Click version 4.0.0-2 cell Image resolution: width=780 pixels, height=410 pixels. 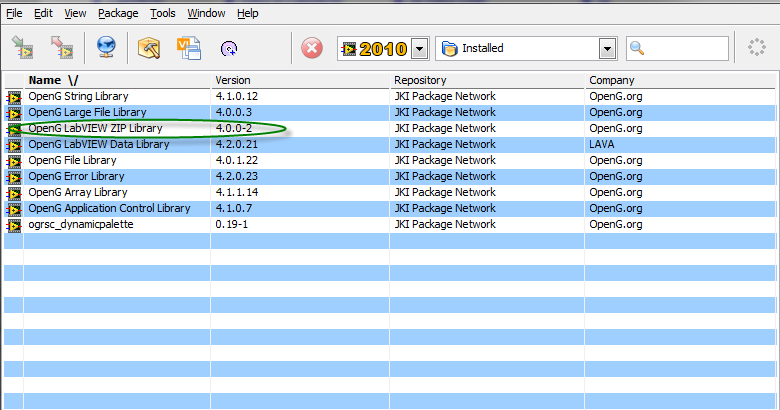[x=234, y=128]
